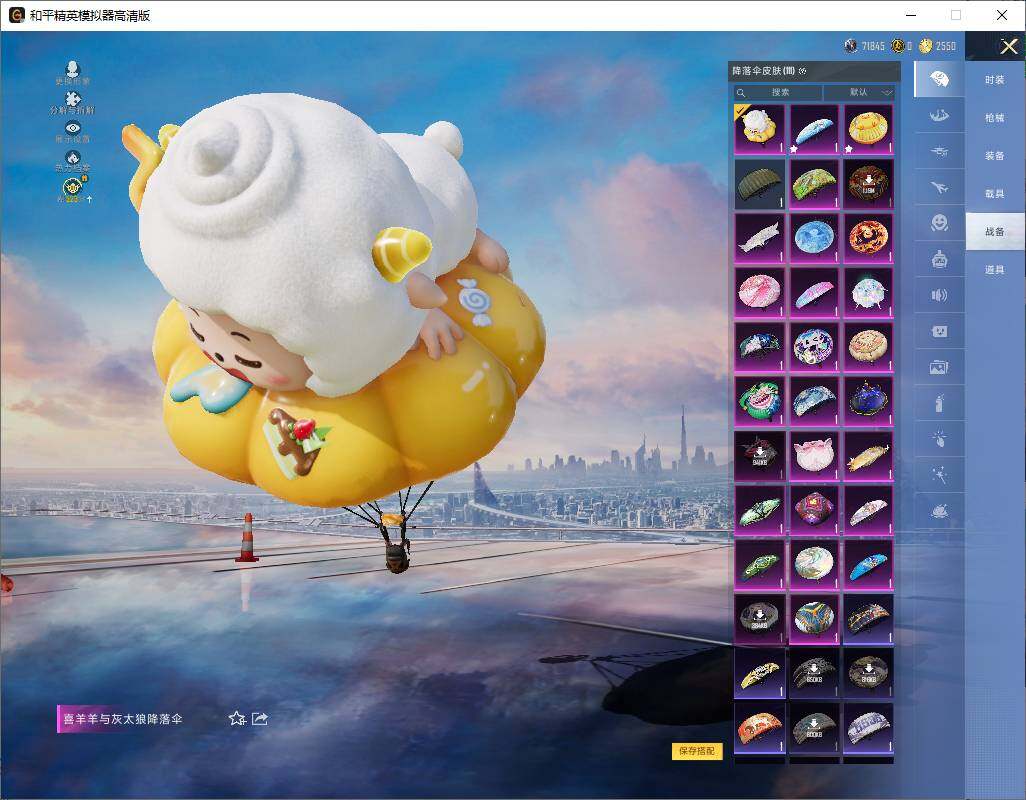Screen dimensions: 1026x800
Task: Select the plain olive default parachute thumbnail
Action: point(759,184)
